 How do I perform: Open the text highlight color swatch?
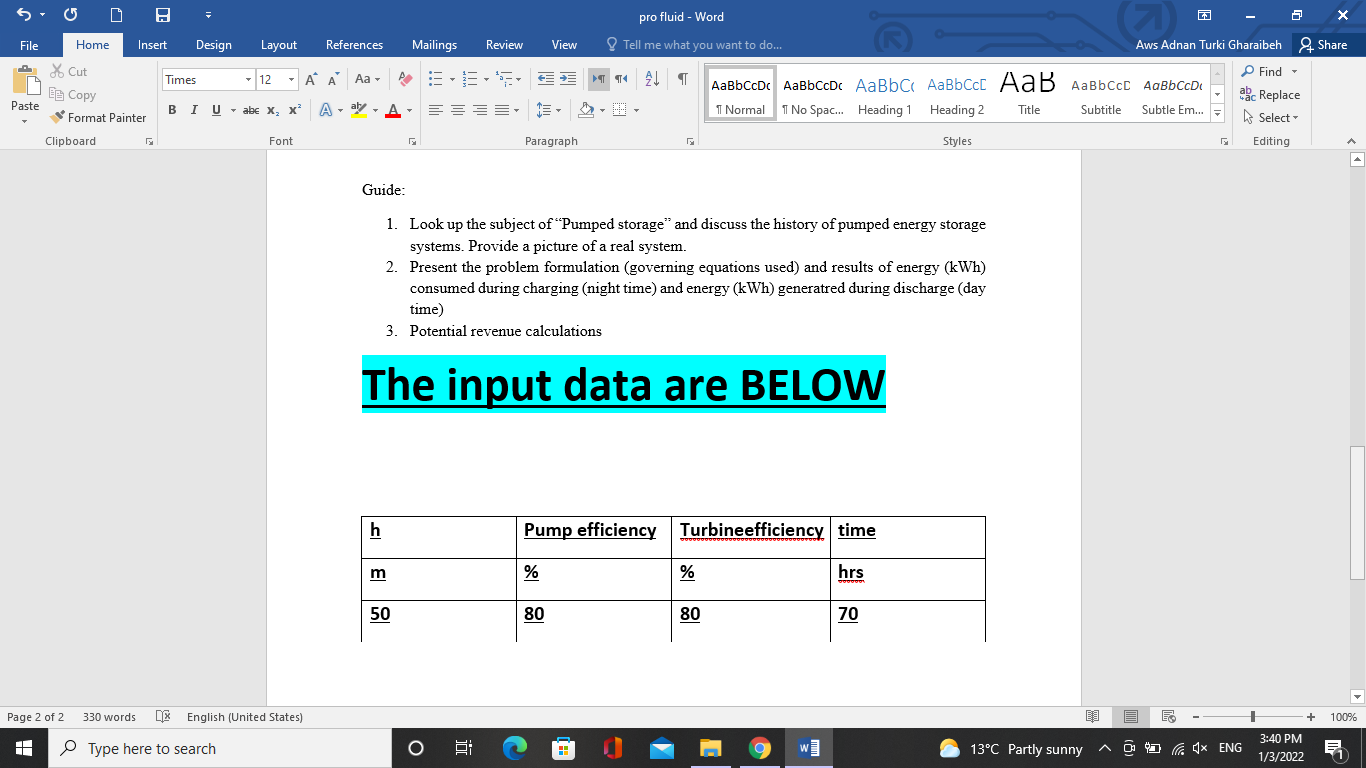pos(358,110)
